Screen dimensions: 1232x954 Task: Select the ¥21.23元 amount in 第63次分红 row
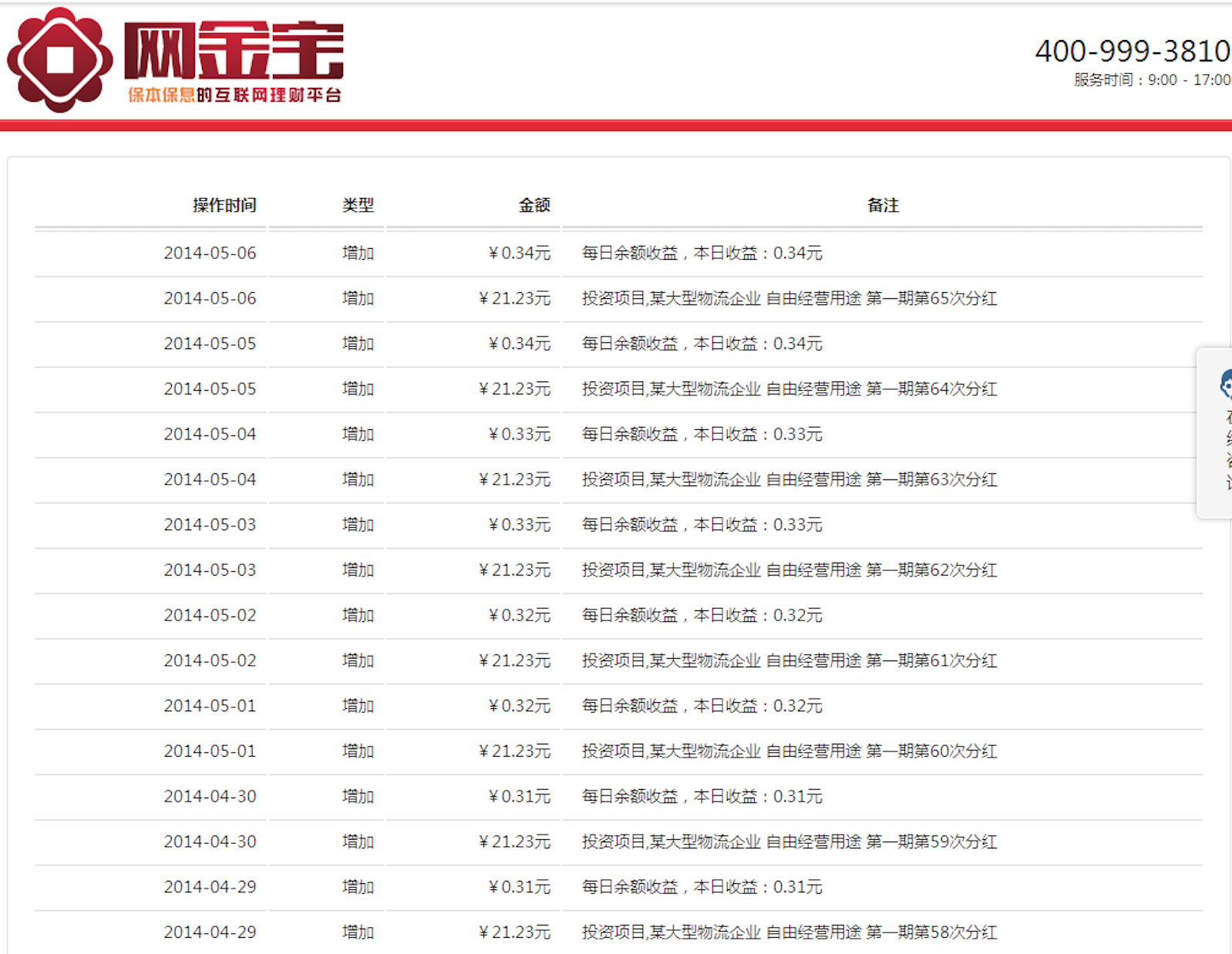[515, 479]
